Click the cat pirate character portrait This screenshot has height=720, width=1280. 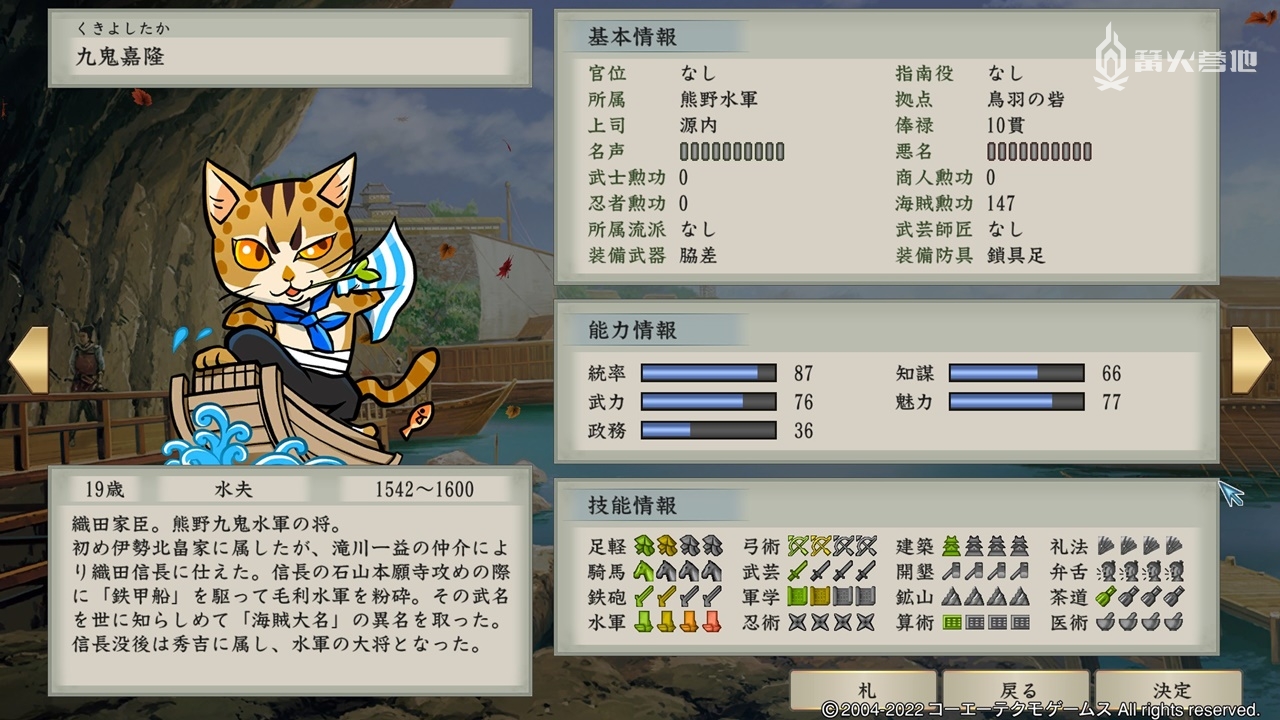[x=300, y=310]
